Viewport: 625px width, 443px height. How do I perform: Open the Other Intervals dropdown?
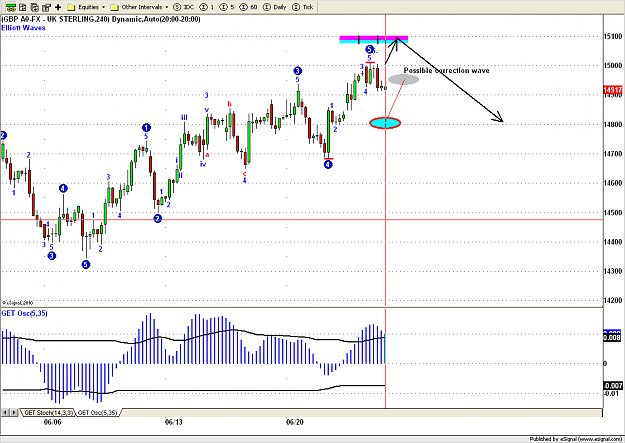(x=140, y=7)
